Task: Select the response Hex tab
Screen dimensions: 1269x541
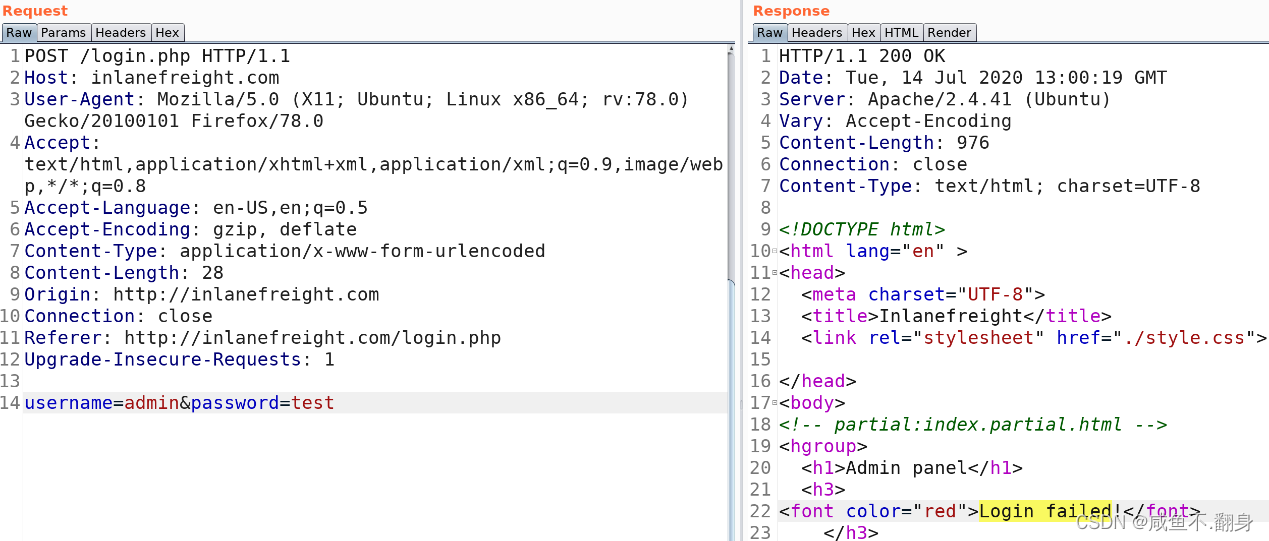Action: click(864, 33)
